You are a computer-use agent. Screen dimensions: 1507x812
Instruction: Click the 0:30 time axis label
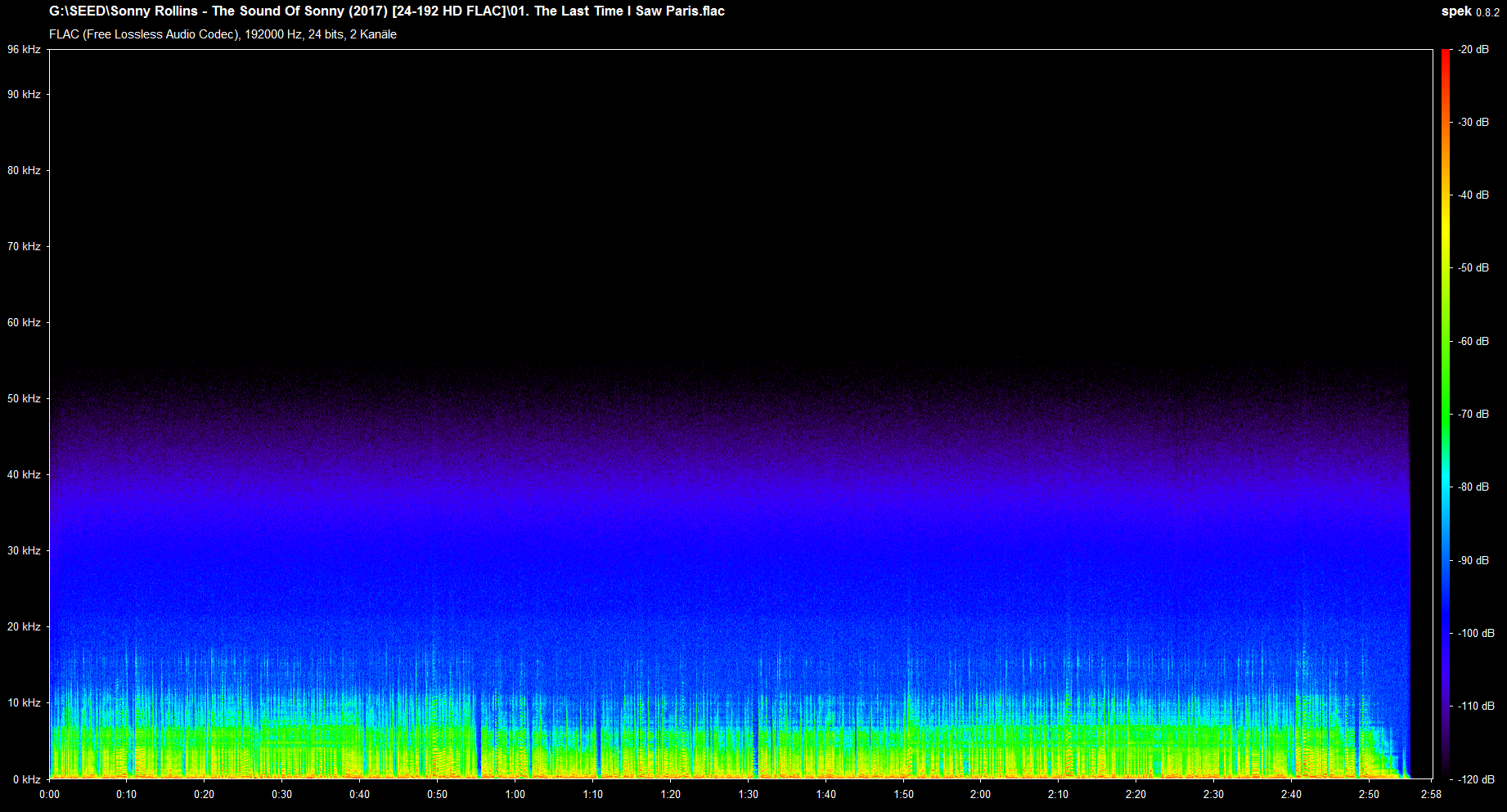point(281,794)
